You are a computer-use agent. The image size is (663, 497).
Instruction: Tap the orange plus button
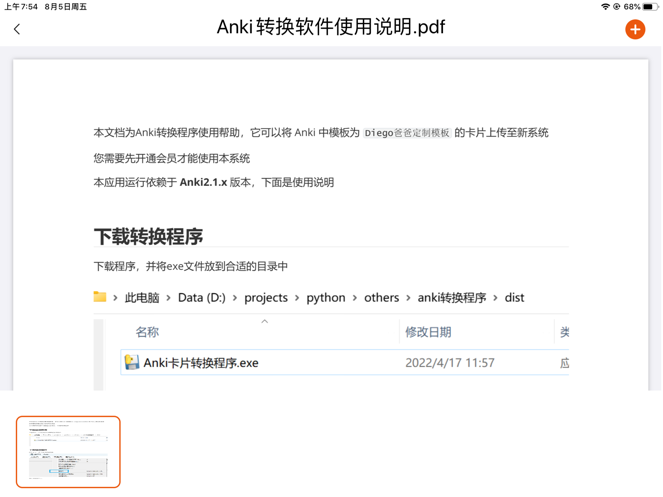pyautogui.click(x=635, y=29)
